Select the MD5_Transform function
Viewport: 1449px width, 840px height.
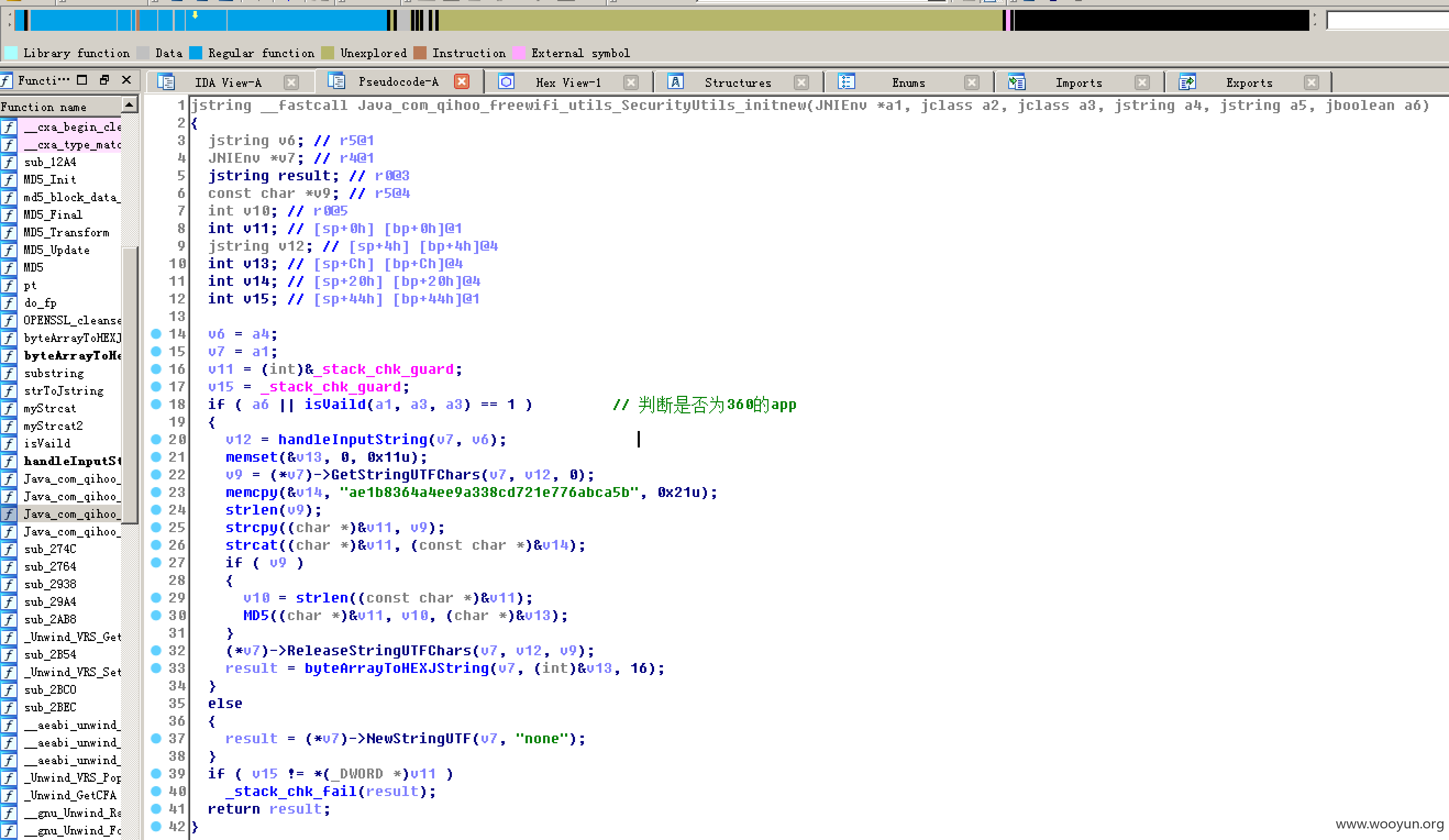(66, 233)
